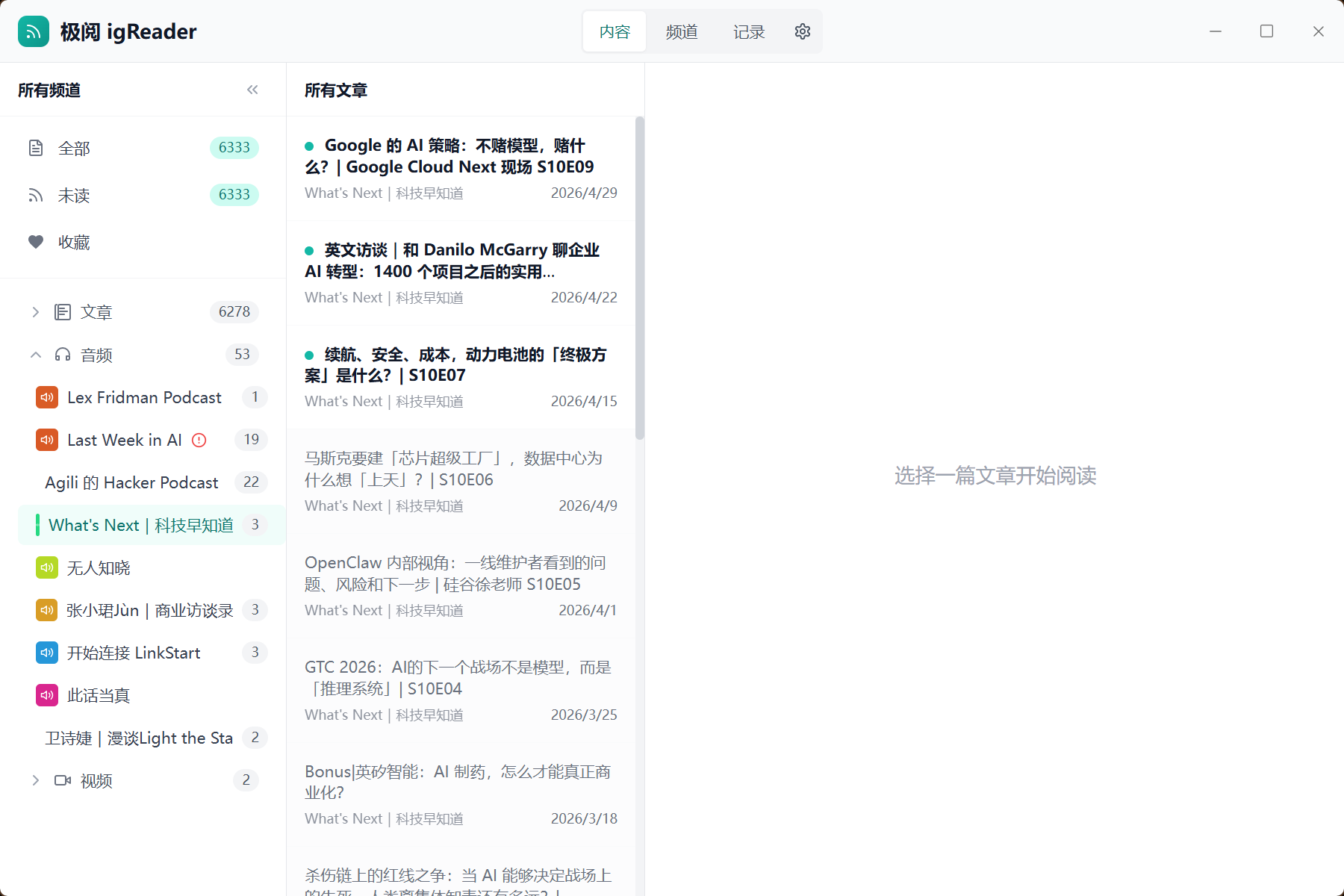Click the Last Week in AI speaker icon
The image size is (1344, 896).
pyautogui.click(x=47, y=440)
